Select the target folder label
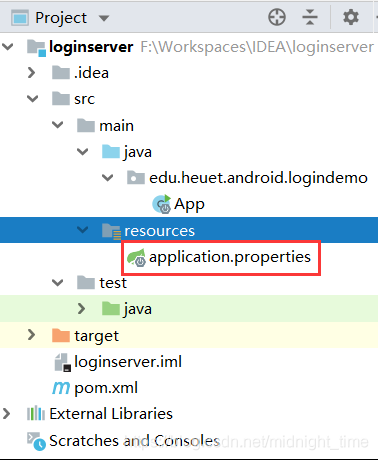378x460 pixels. [x=96, y=336]
